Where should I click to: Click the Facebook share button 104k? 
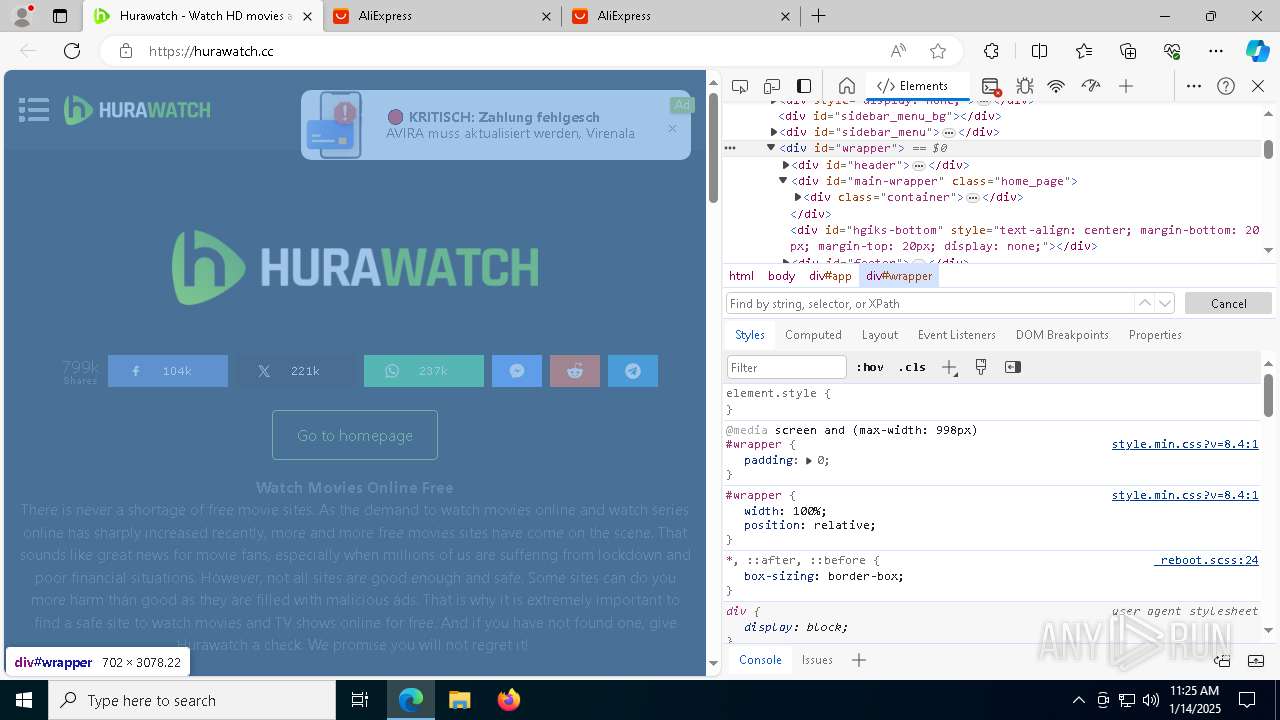pos(168,371)
